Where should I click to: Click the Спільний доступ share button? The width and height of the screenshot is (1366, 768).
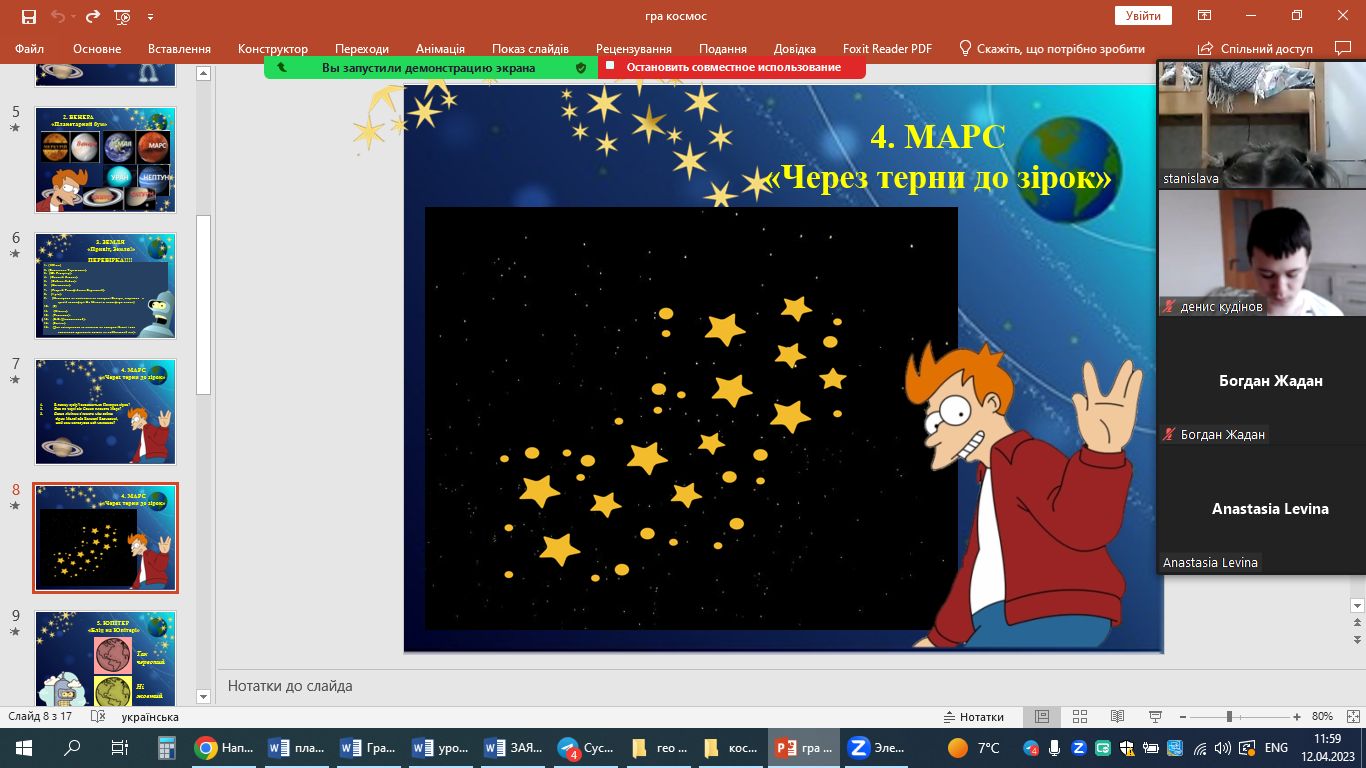point(1256,49)
